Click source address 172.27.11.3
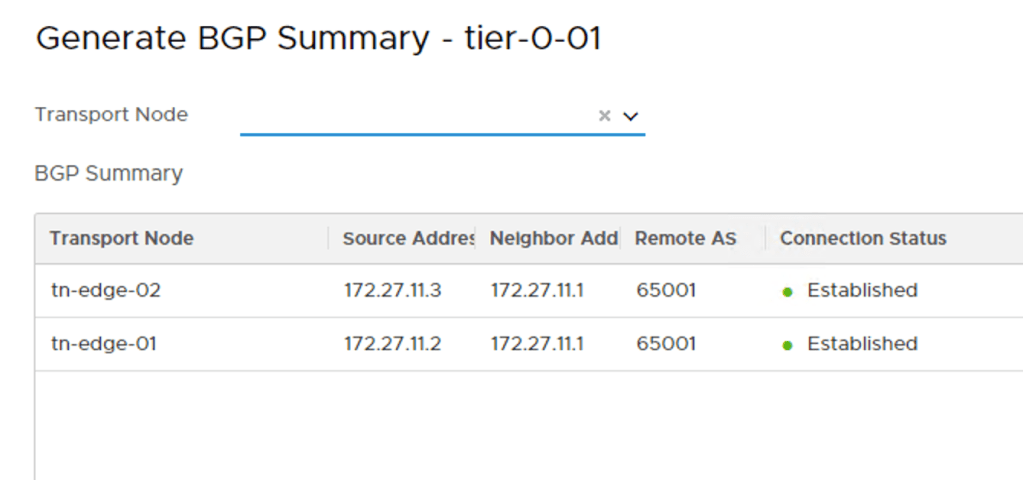This screenshot has height=480, width=1023. coord(393,291)
